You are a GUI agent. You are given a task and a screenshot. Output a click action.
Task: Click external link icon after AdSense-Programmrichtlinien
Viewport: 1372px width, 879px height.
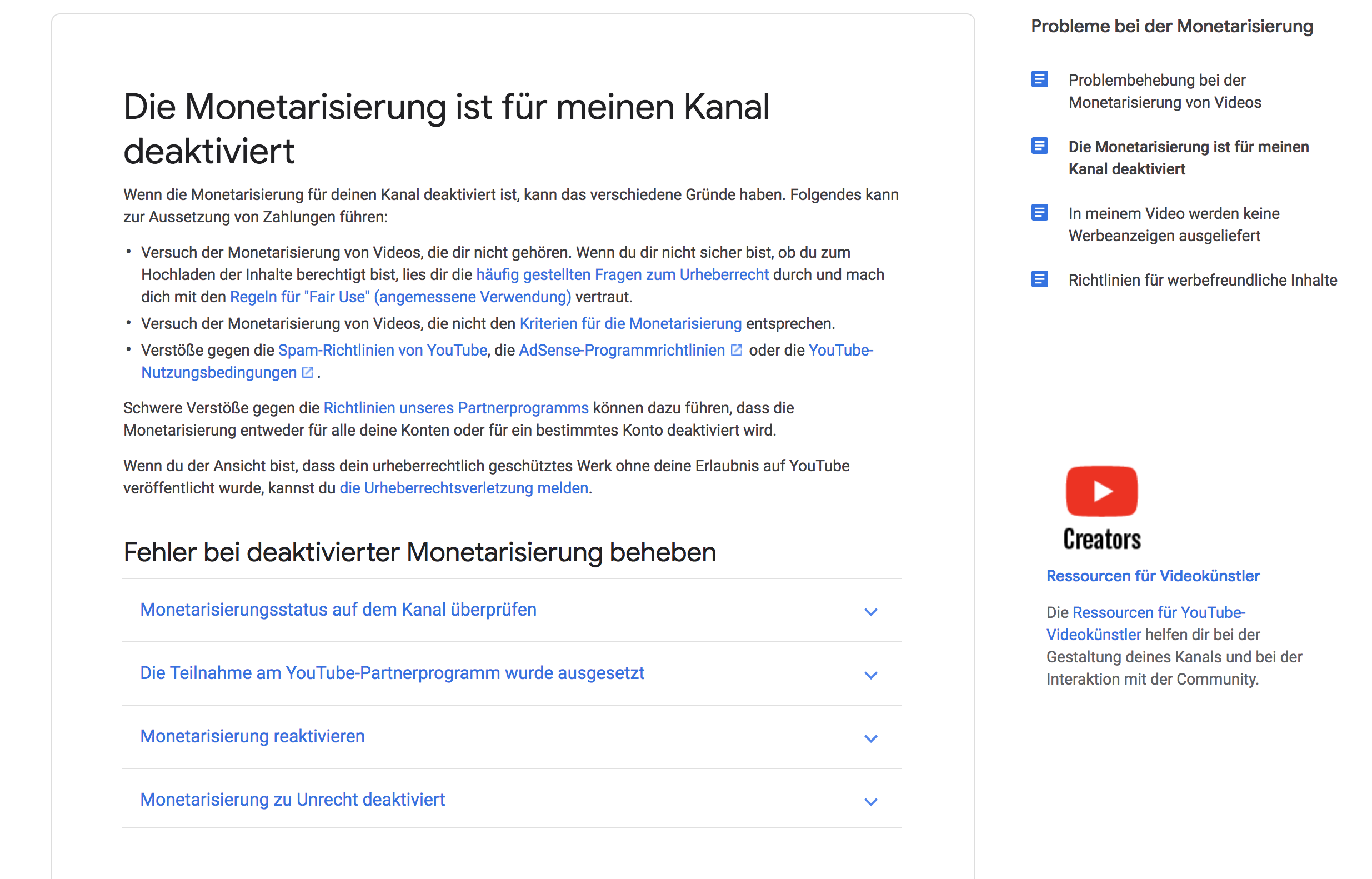pyautogui.click(x=737, y=350)
